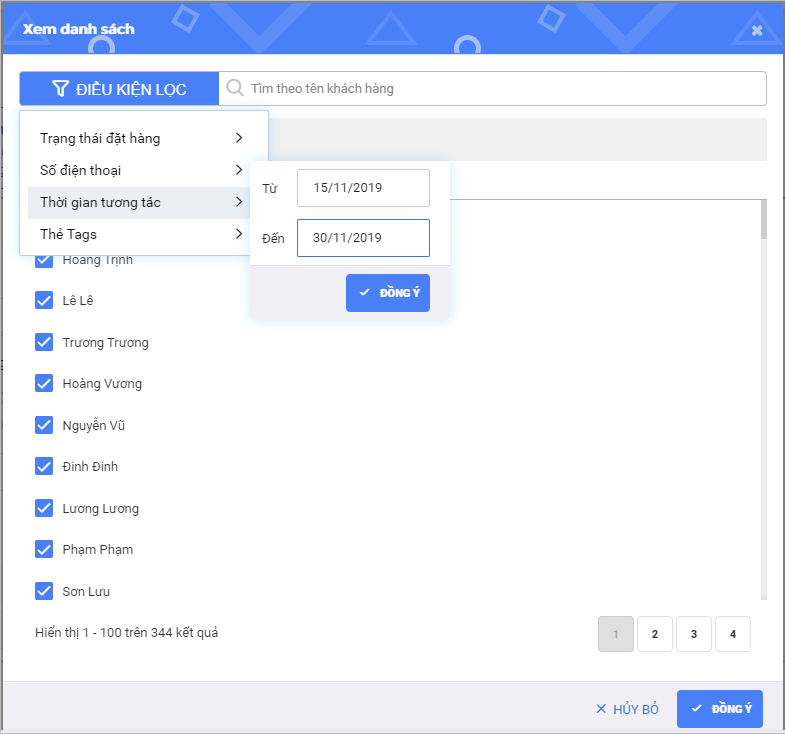Close dialog with X icon
This screenshot has width=785, height=734.
coord(757,30)
